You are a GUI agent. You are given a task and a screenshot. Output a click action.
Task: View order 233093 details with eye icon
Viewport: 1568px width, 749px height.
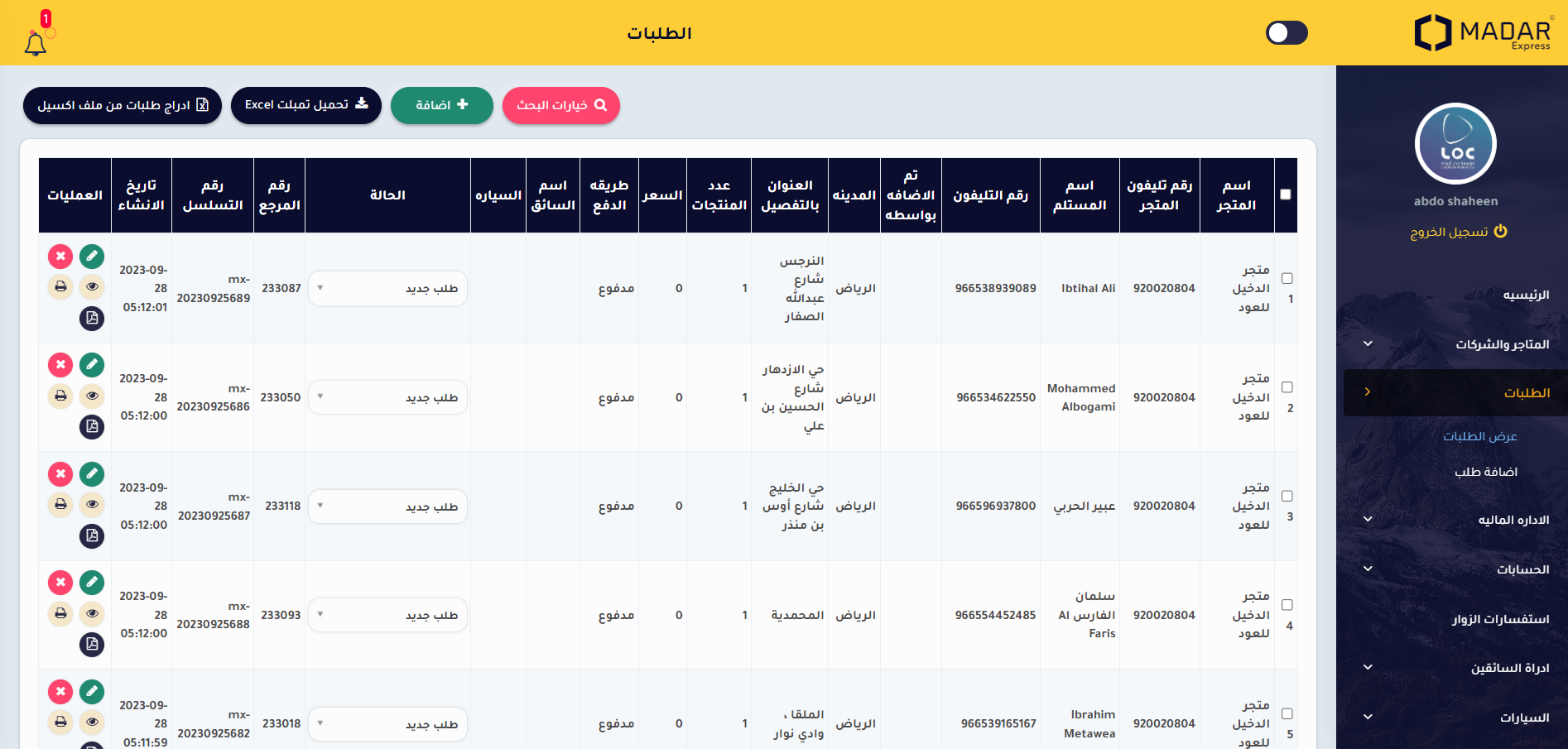92,613
